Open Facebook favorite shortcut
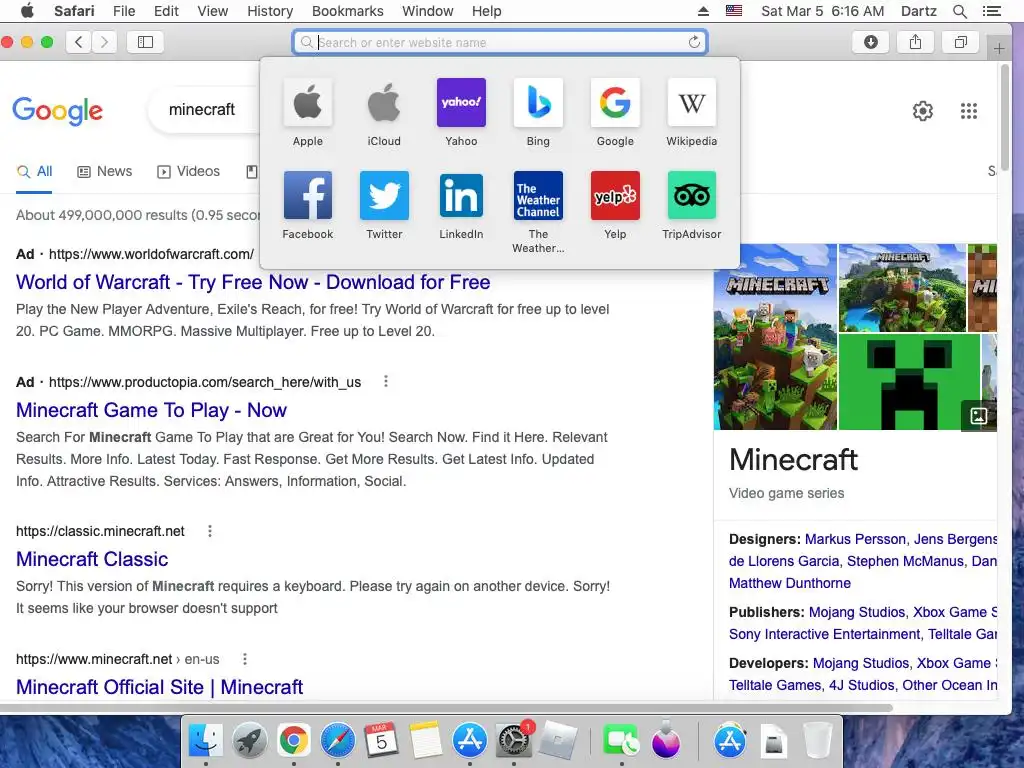This screenshot has height=768, width=1024. pyautogui.click(x=308, y=196)
